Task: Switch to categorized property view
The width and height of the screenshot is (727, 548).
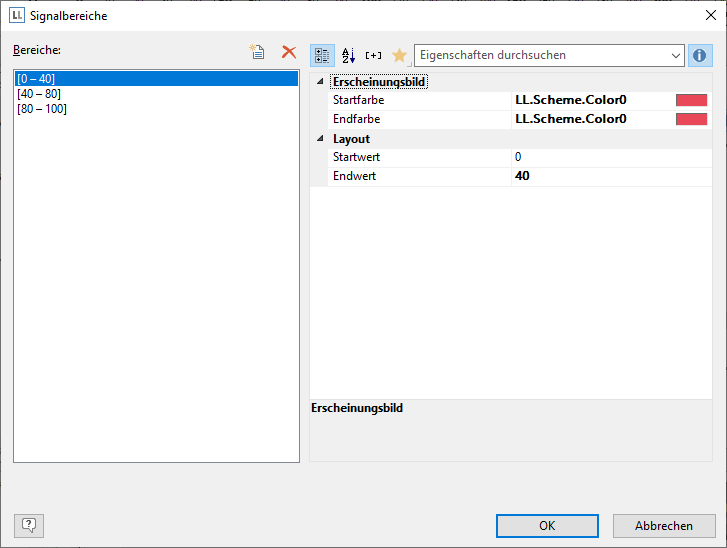Action: 323,55
